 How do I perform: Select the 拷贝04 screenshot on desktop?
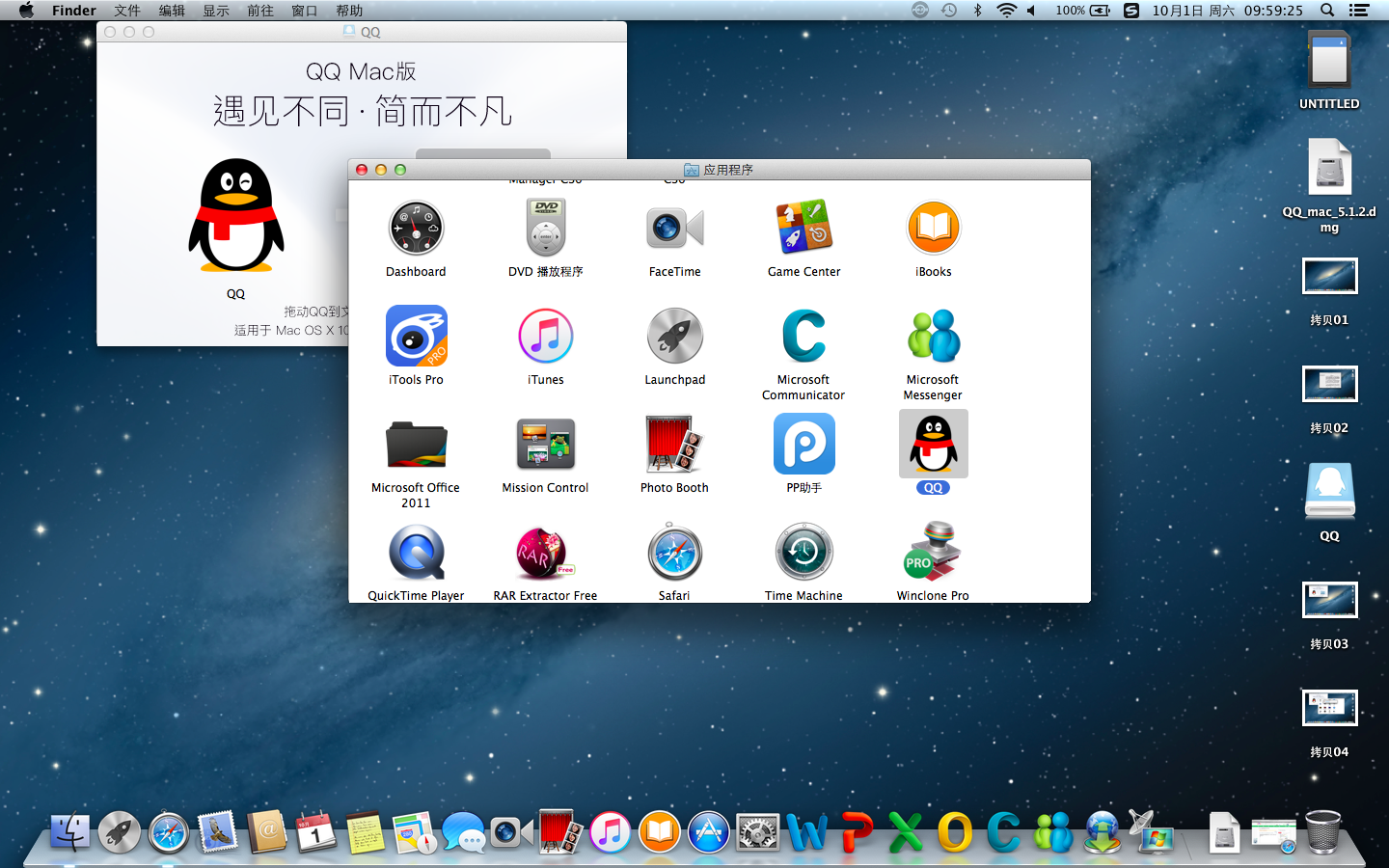(x=1329, y=708)
